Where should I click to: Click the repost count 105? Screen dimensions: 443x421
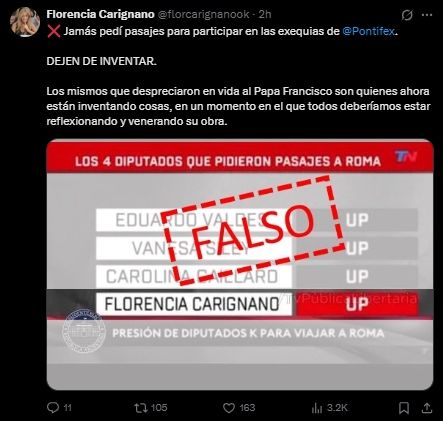159,408
